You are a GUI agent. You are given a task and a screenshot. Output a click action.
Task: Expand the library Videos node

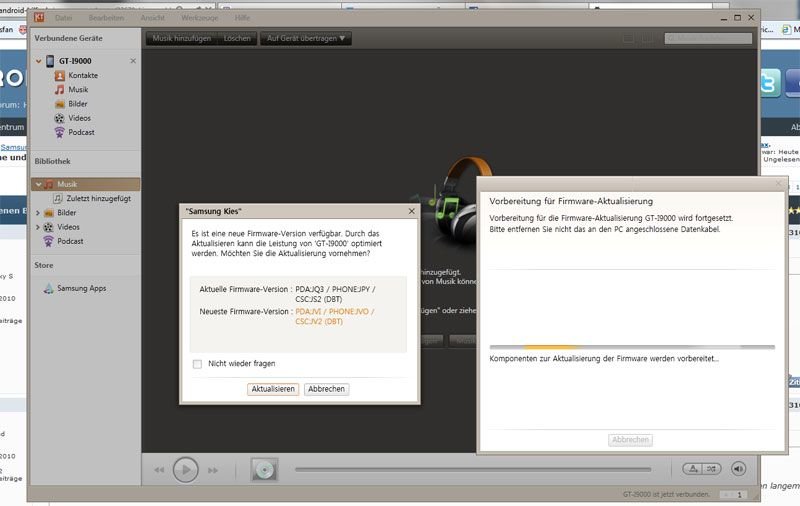[38, 227]
